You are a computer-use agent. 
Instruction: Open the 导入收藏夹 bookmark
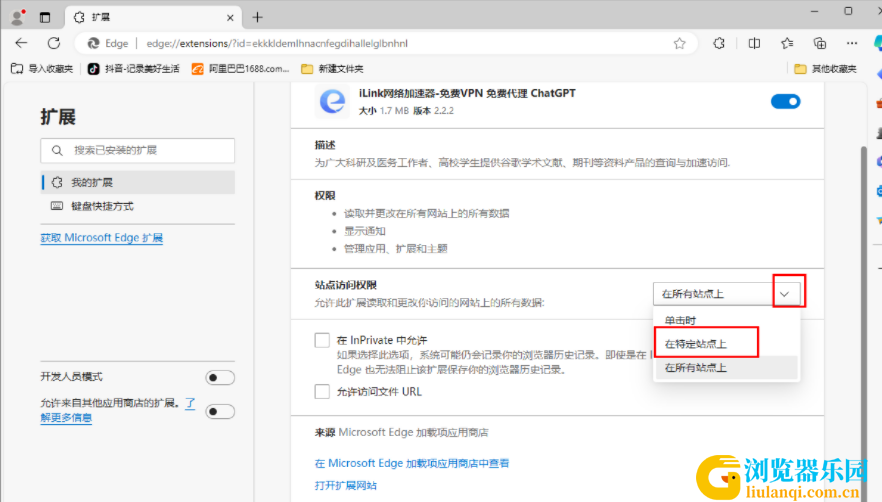[42, 69]
